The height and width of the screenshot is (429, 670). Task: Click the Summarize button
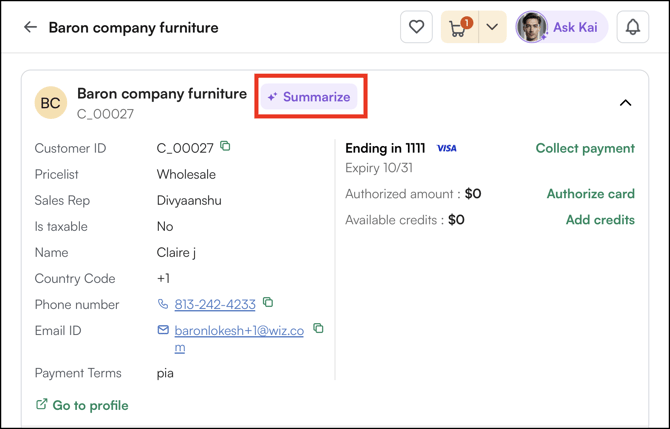point(309,97)
